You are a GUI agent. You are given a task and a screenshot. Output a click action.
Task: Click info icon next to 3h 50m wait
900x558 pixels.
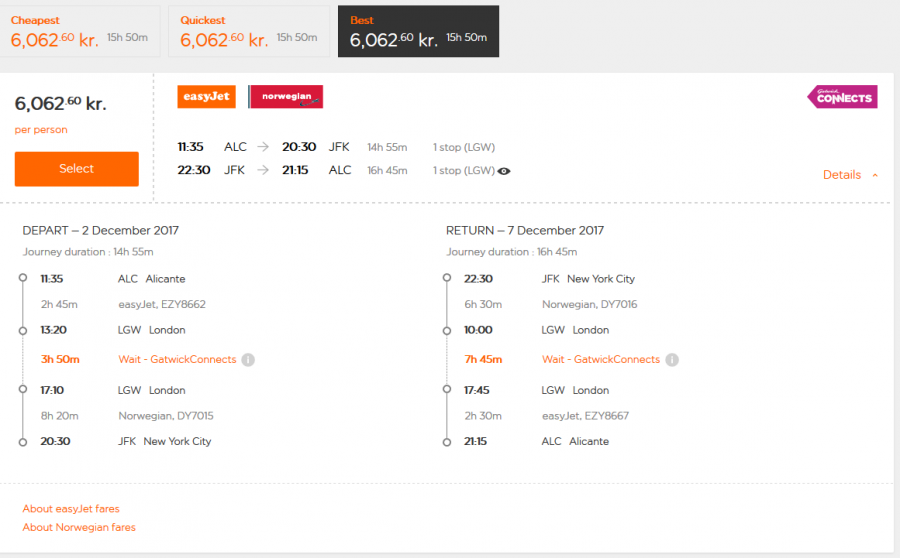[248, 360]
